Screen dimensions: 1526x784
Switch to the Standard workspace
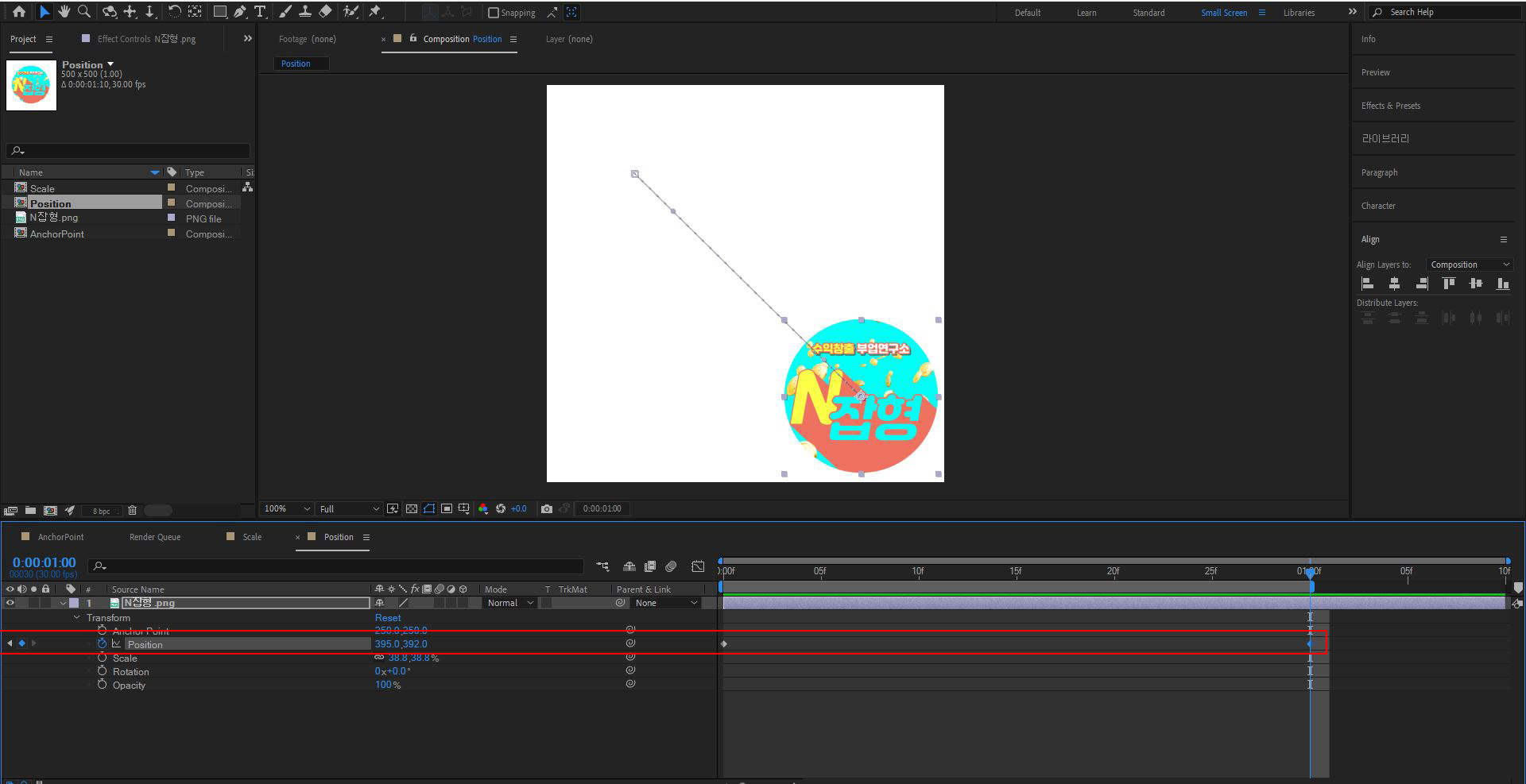tap(1148, 13)
